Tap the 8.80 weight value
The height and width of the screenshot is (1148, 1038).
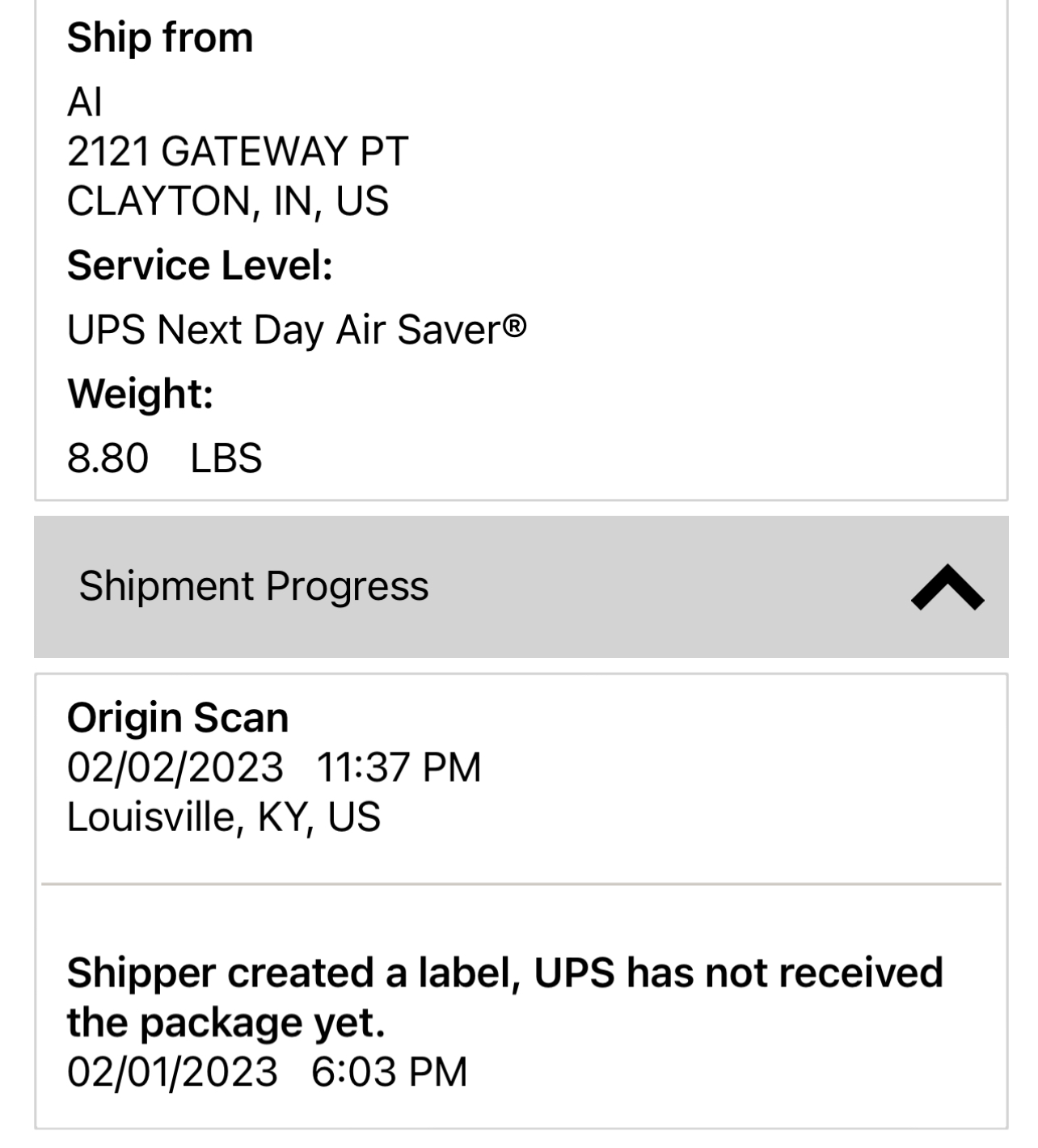[108, 458]
